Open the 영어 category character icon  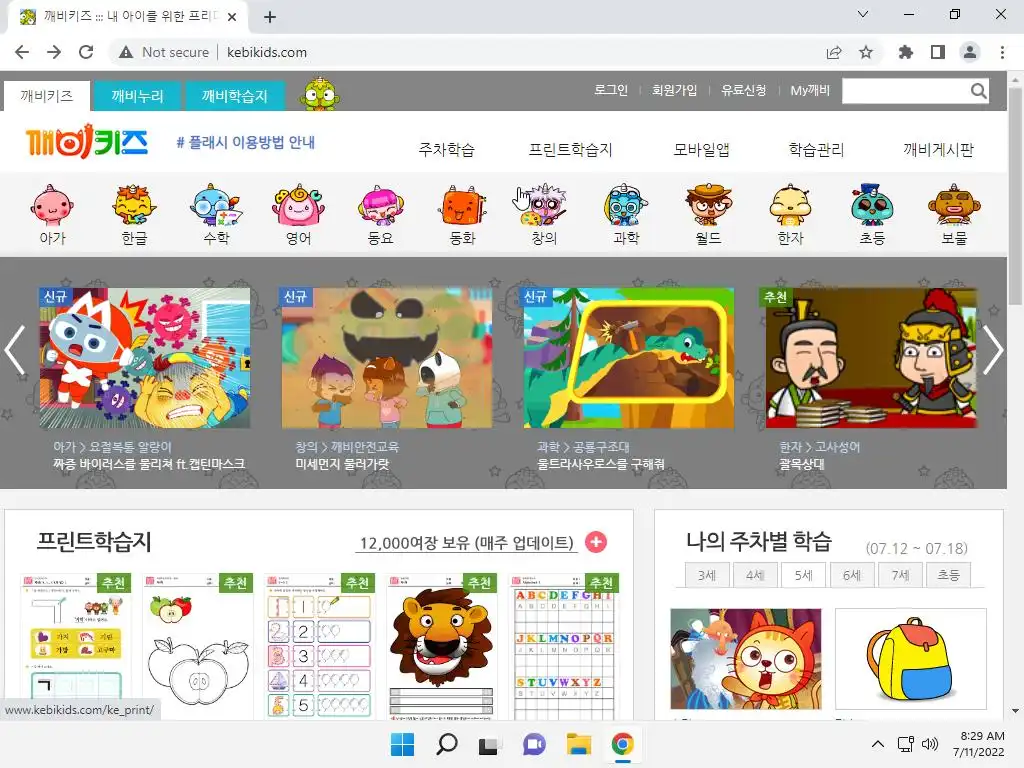(298, 205)
